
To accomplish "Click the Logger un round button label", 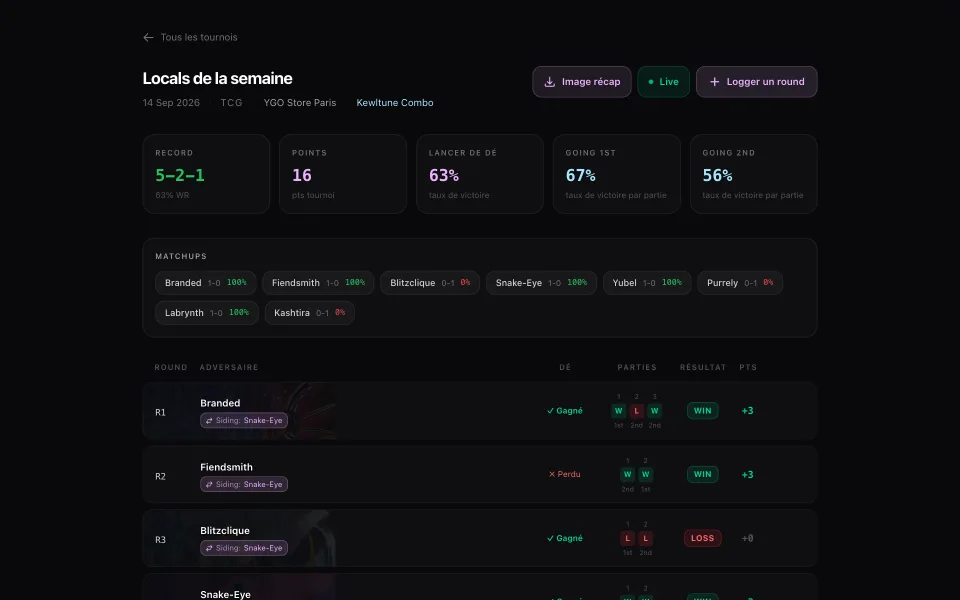I will tap(765, 82).
